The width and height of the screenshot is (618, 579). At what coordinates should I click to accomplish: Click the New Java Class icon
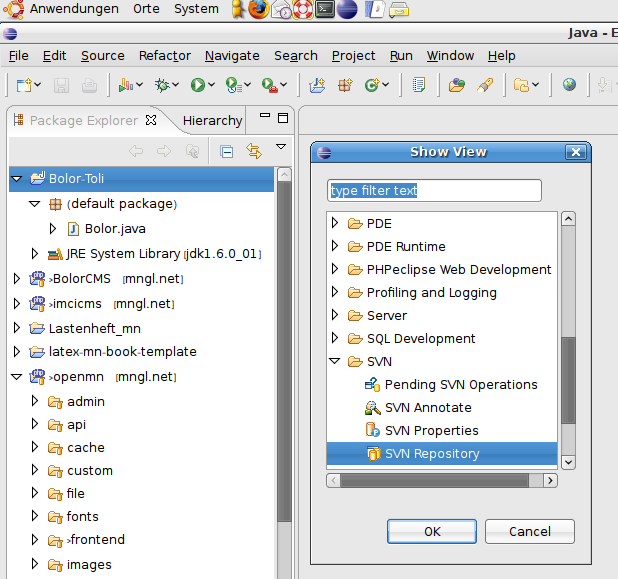(372, 85)
